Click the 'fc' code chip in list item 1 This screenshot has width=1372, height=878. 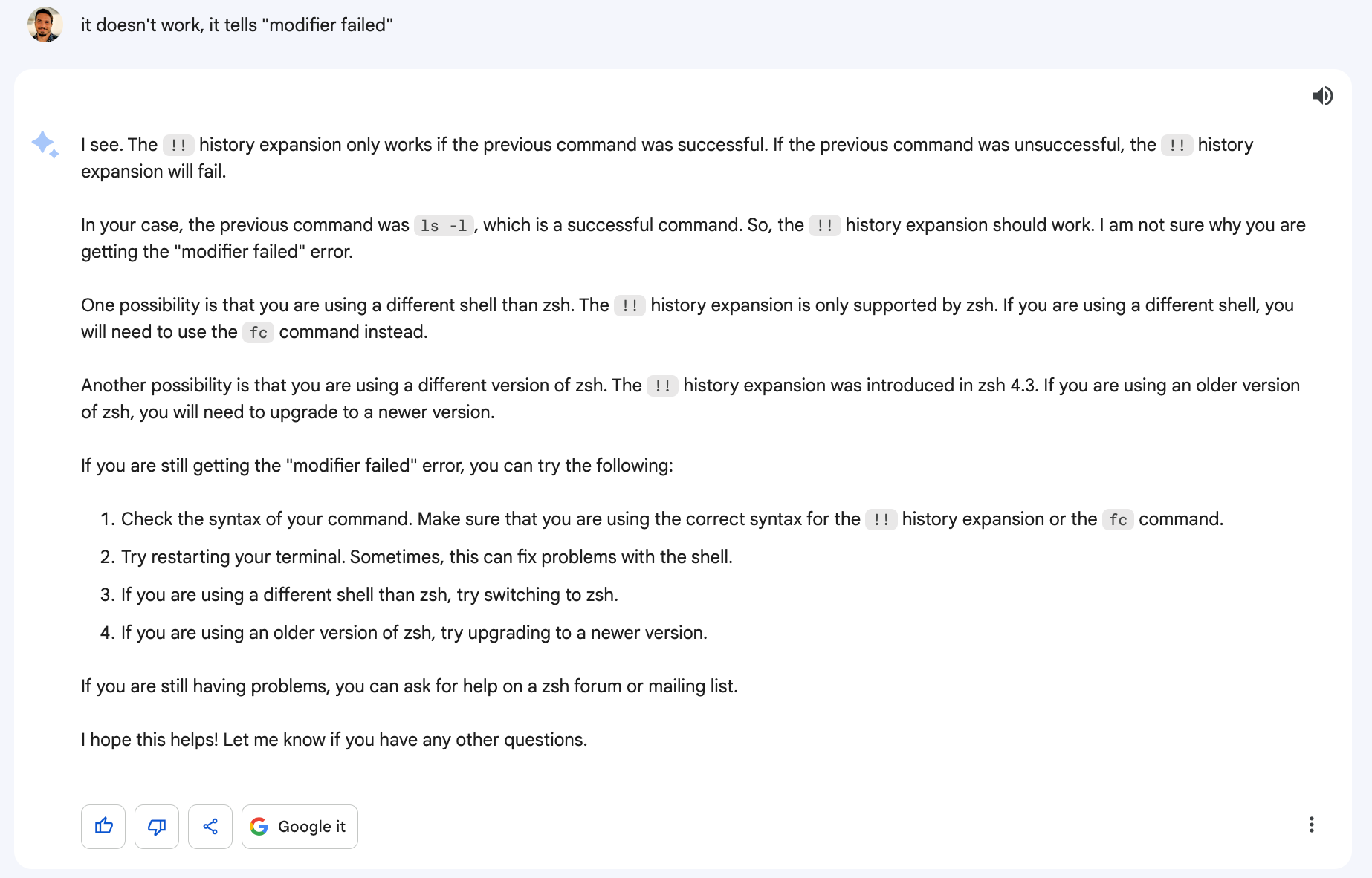[x=1118, y=519]
